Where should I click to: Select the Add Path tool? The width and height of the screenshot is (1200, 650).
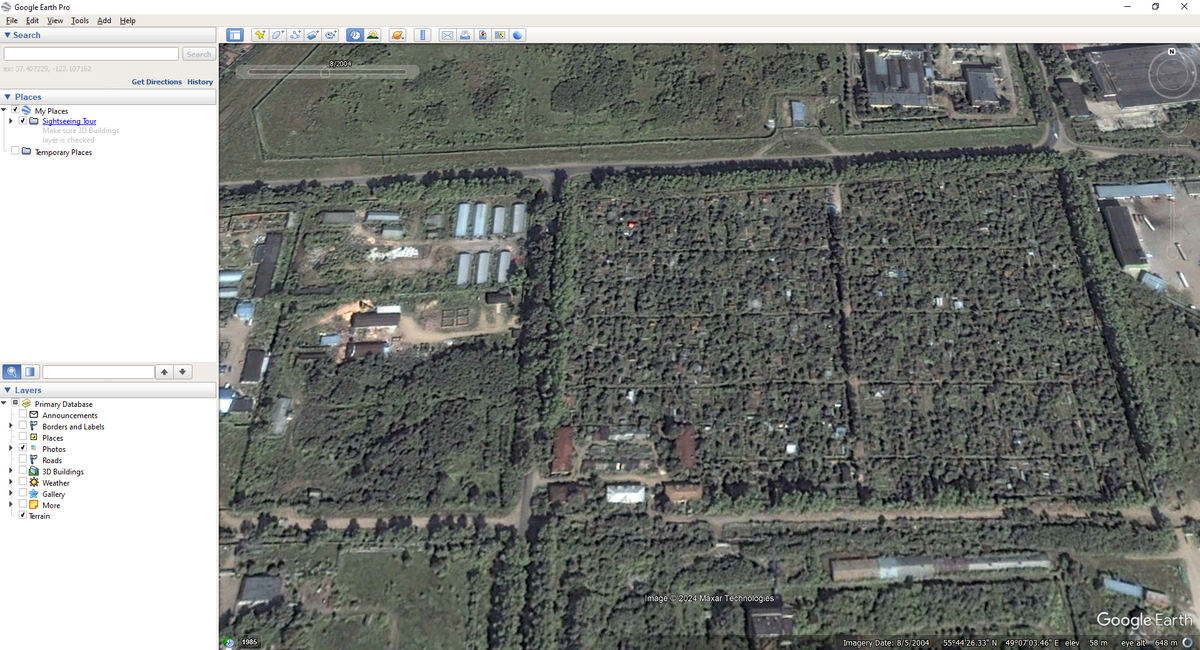point(295,35)
